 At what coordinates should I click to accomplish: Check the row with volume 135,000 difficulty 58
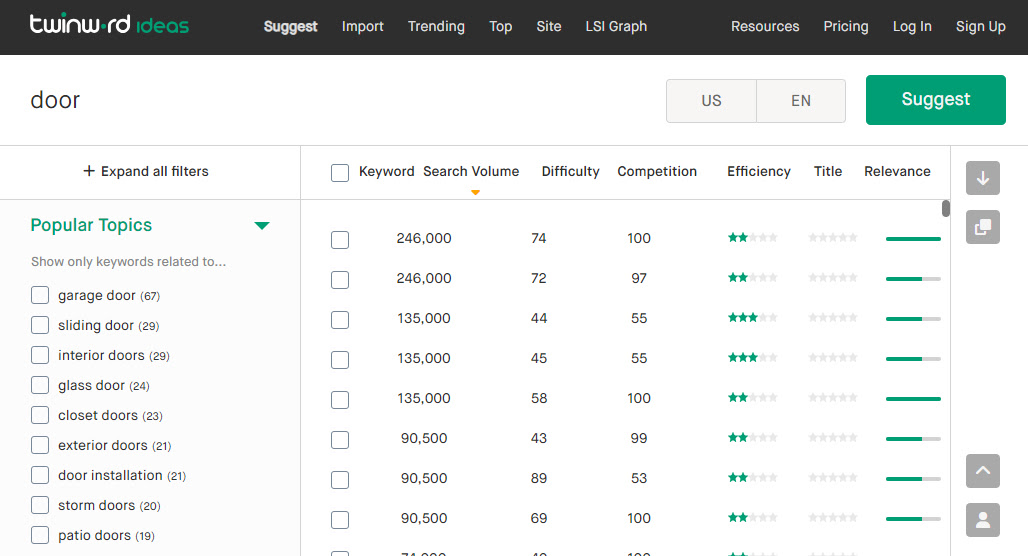340,400
